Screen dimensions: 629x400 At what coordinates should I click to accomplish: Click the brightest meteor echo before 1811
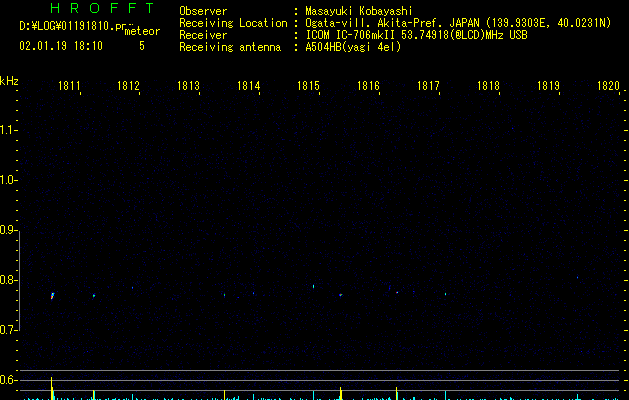(52, 296)
